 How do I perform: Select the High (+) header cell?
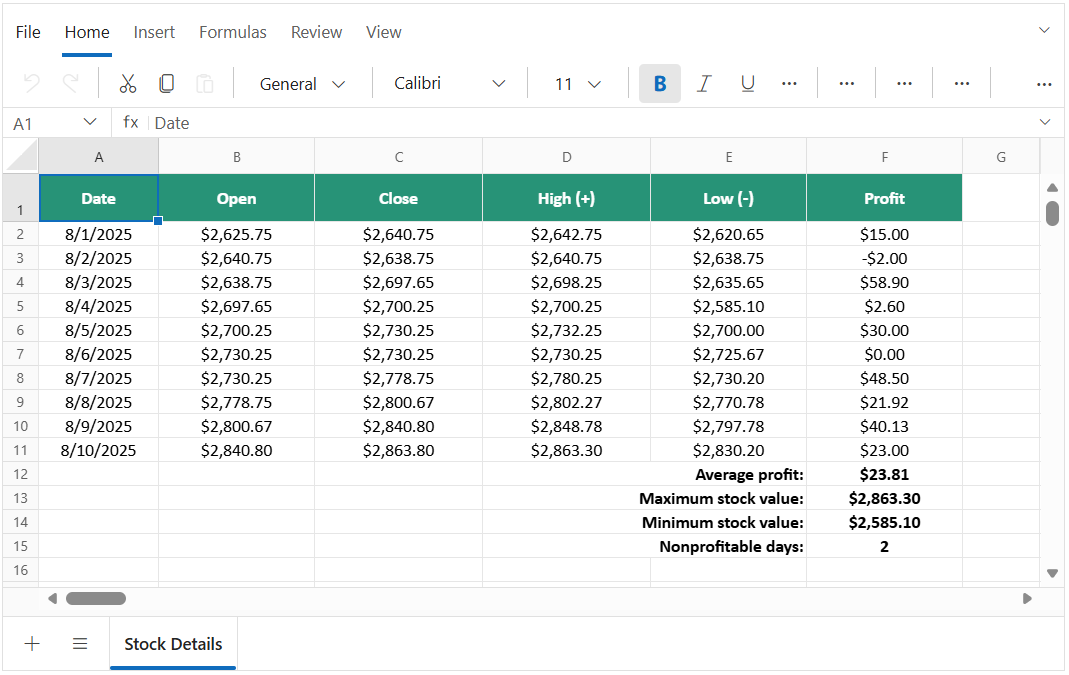(567, 198)
